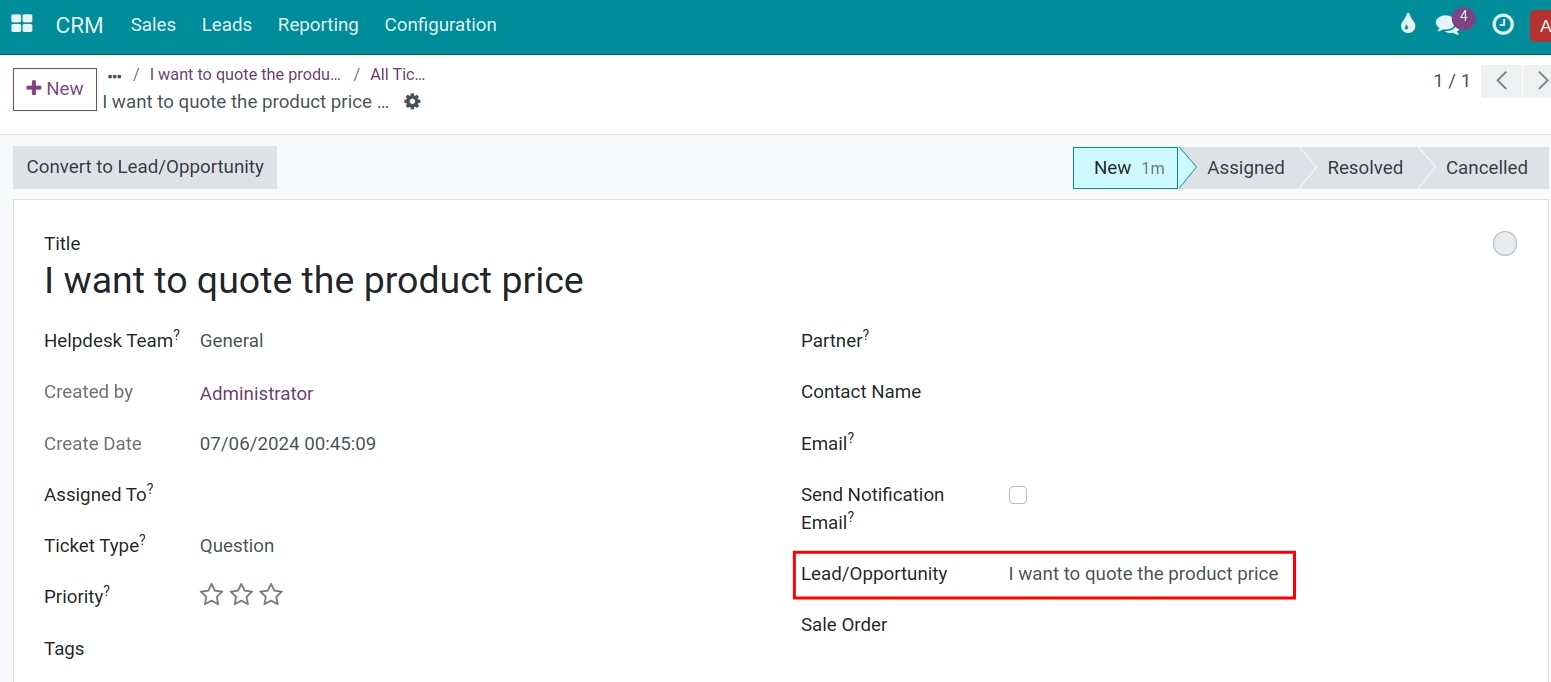Select the New stage
Screen dimensions: 1551x682
click(x=1125, y=168)
